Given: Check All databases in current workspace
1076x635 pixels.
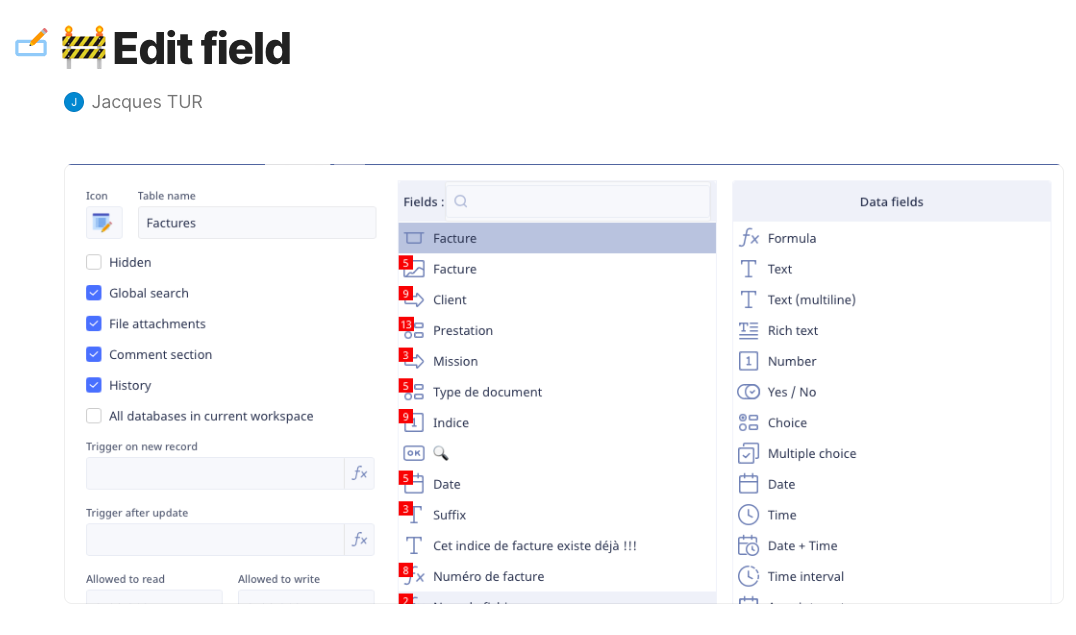Looking at the screenshot, I should pyautogui.click(x=94, y=416).
